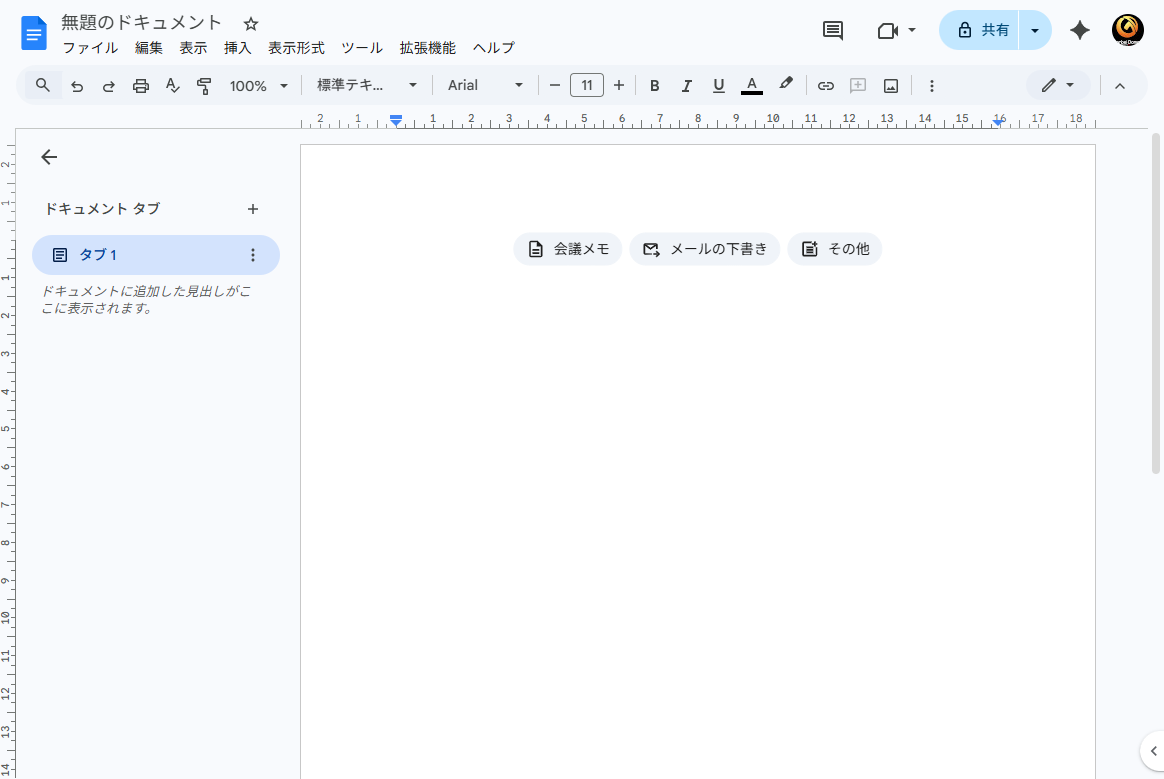Click the Gemini sparkle icon
The height and width of the screenshot is (779, 1164).
1079,30
